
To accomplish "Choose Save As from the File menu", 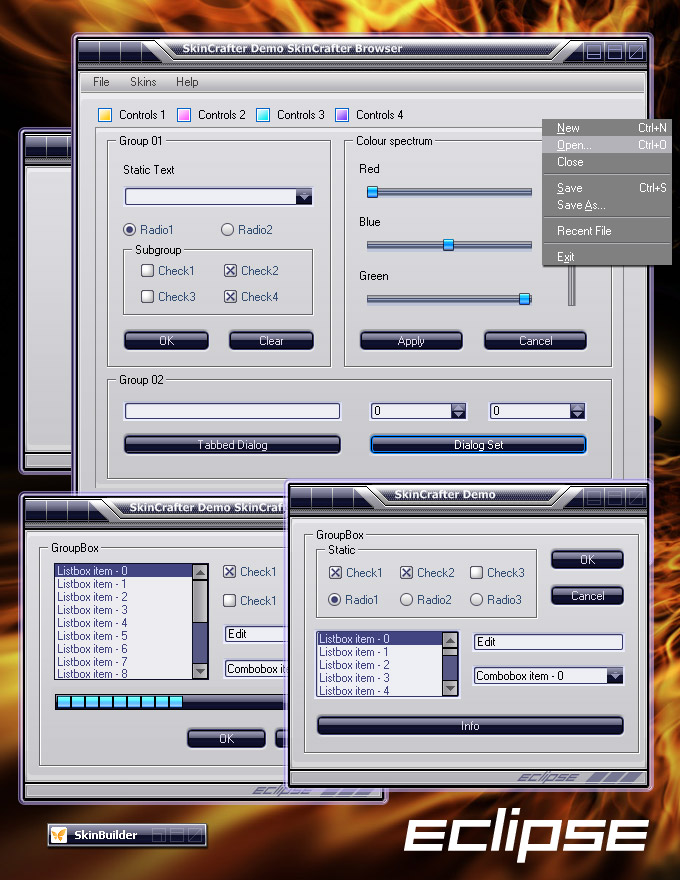I will (581, 205).
